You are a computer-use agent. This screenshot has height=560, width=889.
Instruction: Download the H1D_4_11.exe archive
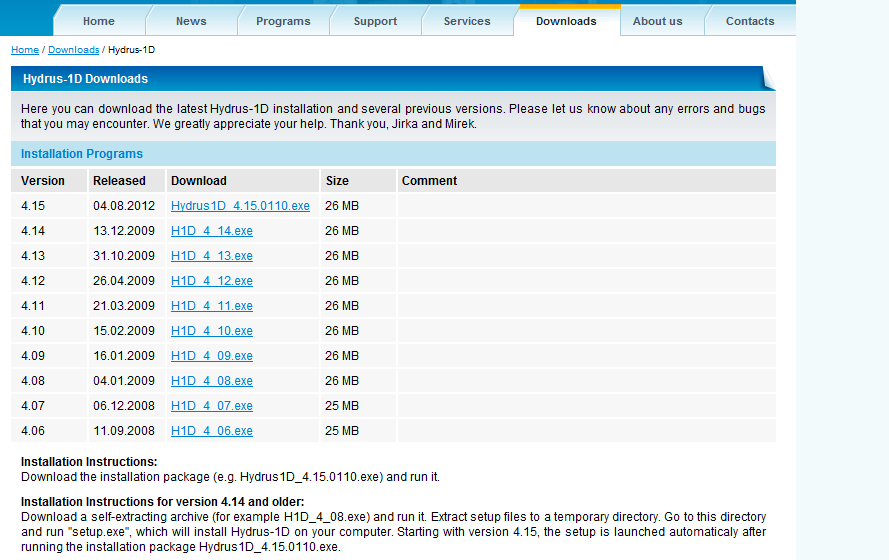pos(212,306)
